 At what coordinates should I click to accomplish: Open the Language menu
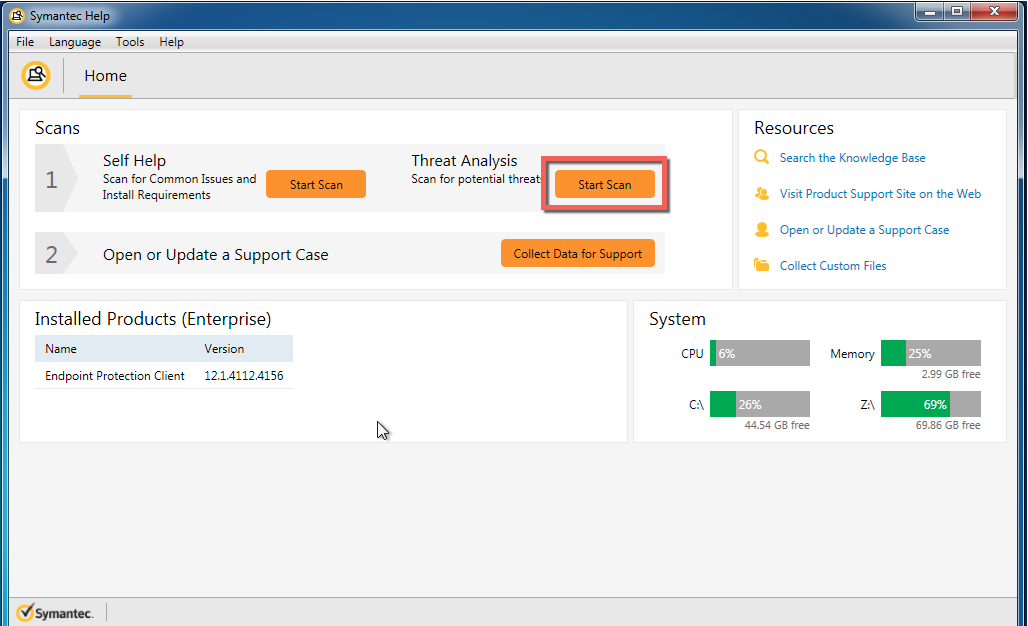[75, 42]
